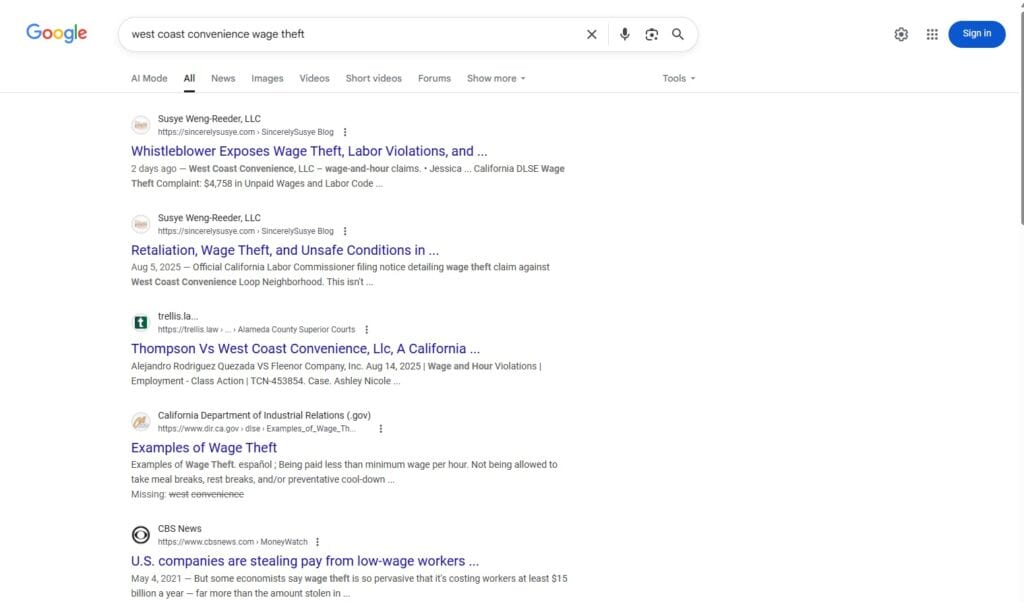Open Examples of Wage Theft result
The width and height of the screenshot is (1024, 602).
[x=204, y=448]
